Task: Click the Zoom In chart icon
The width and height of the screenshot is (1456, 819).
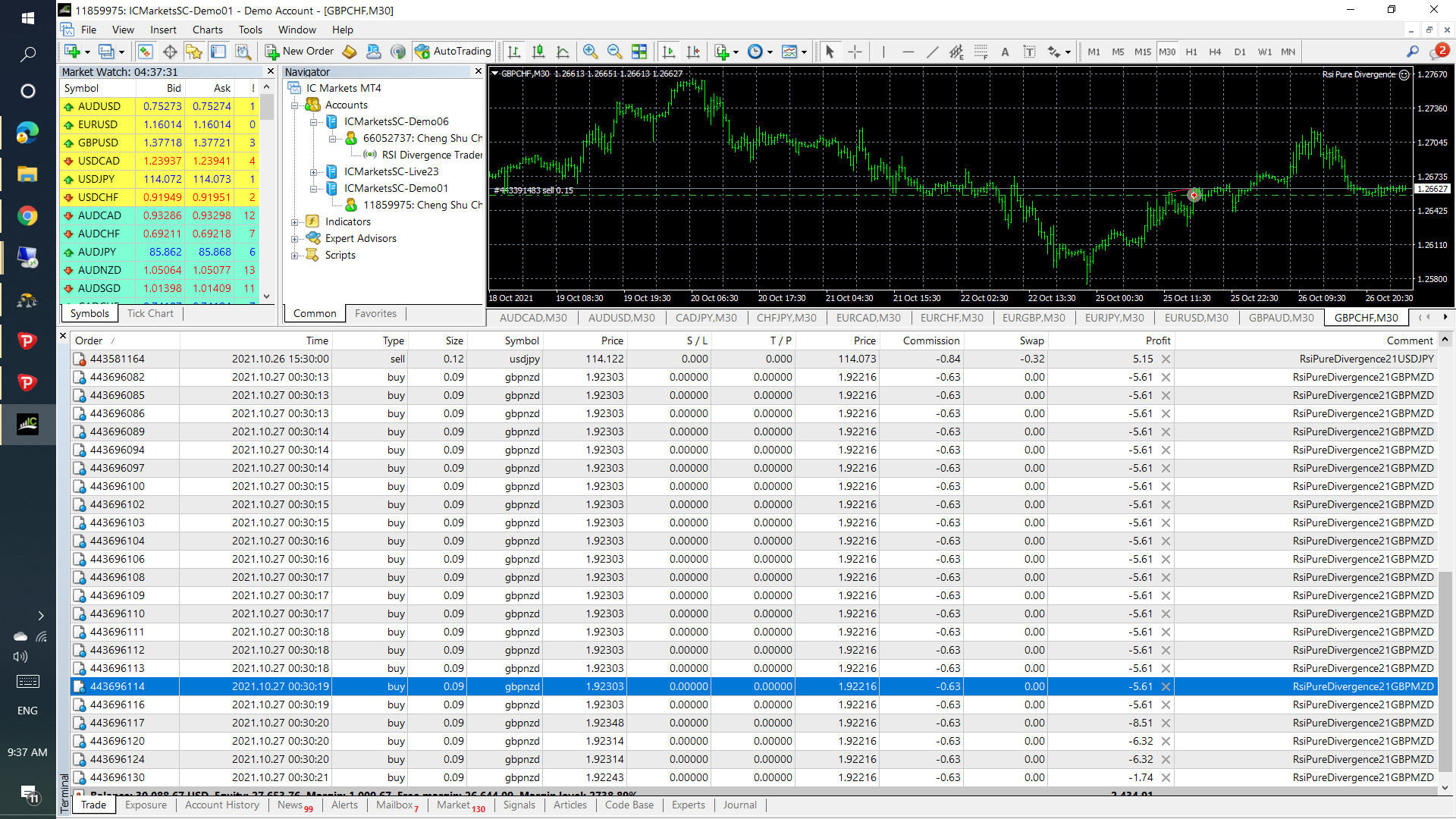Action: coord(590,52)
